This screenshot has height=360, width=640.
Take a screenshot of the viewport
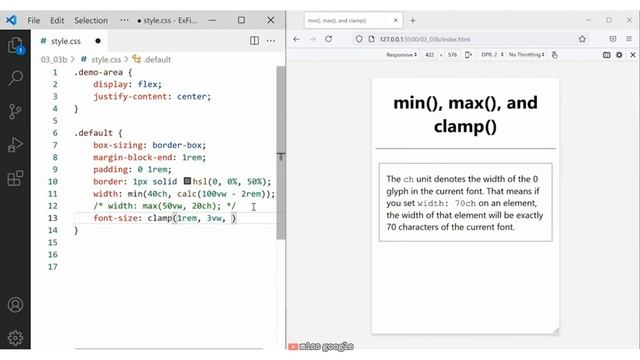[x=607, y=55]
